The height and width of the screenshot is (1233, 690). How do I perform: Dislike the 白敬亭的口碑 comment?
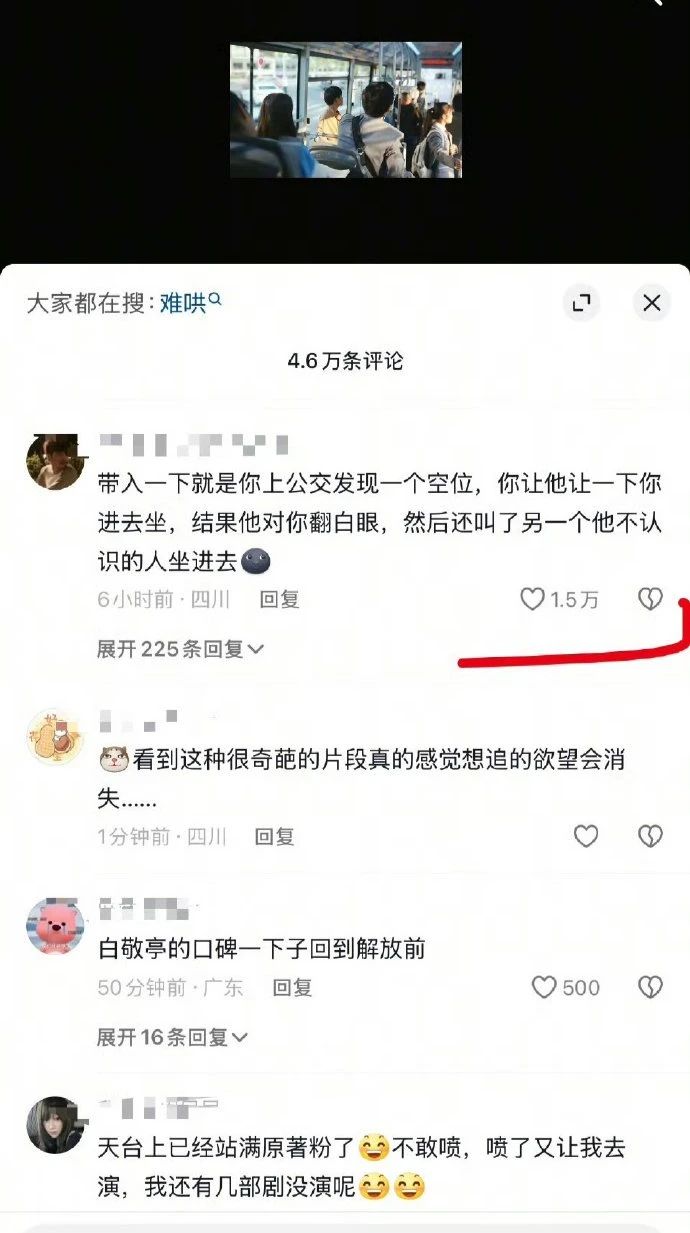(x=650, y=988)
